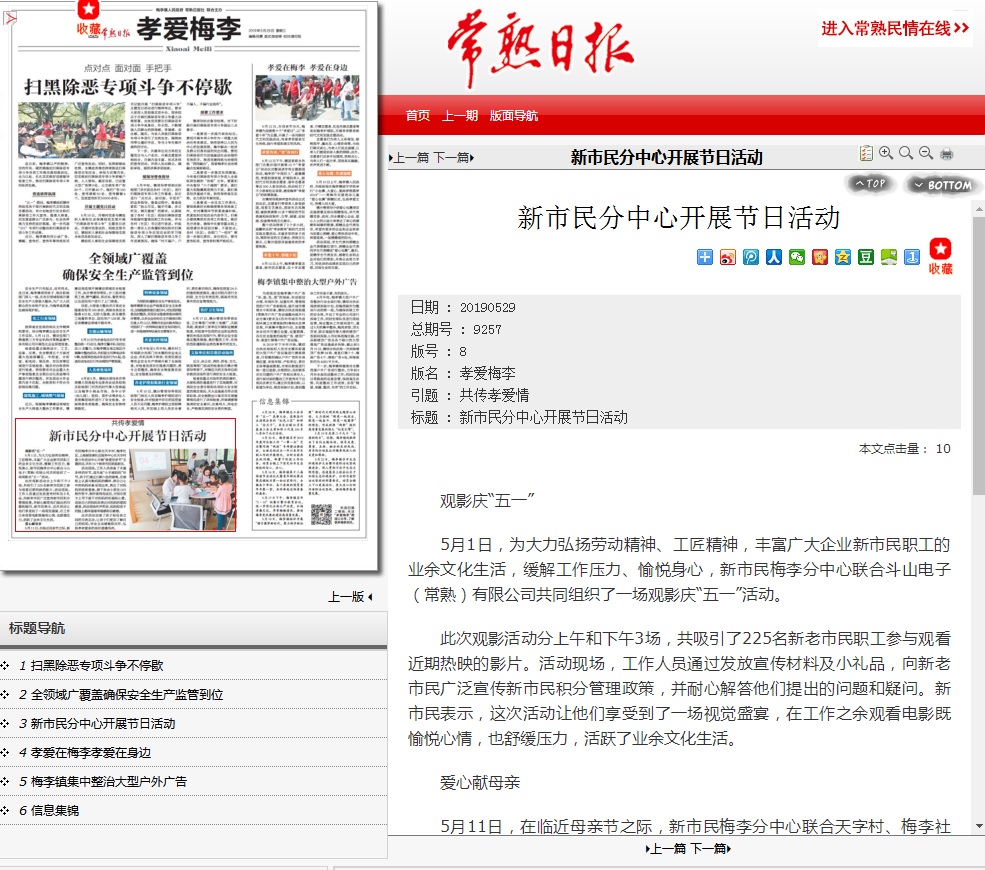Image resolution: width=985 pixels, height=870 pixels.
Task: Print the article using the printer icon
Action: 947,154
